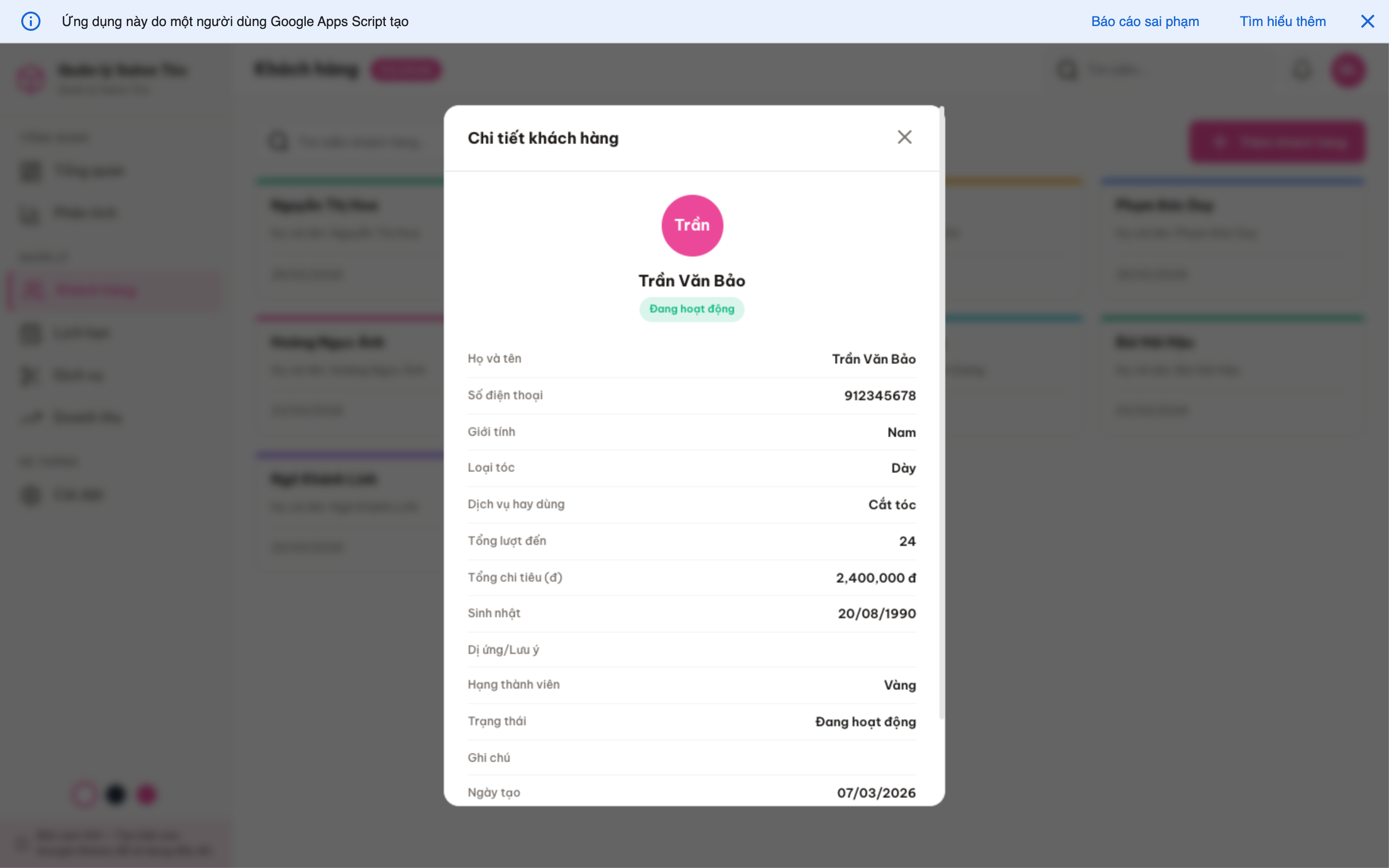Click the Báo cáo sai phạm link
The height and width of the screenshot is (868, 1389).
coord(1144,21)
